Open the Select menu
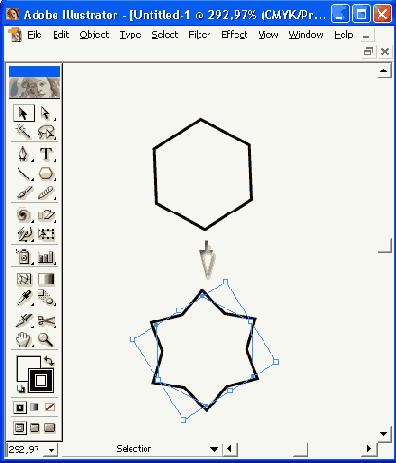 [165, 35]
